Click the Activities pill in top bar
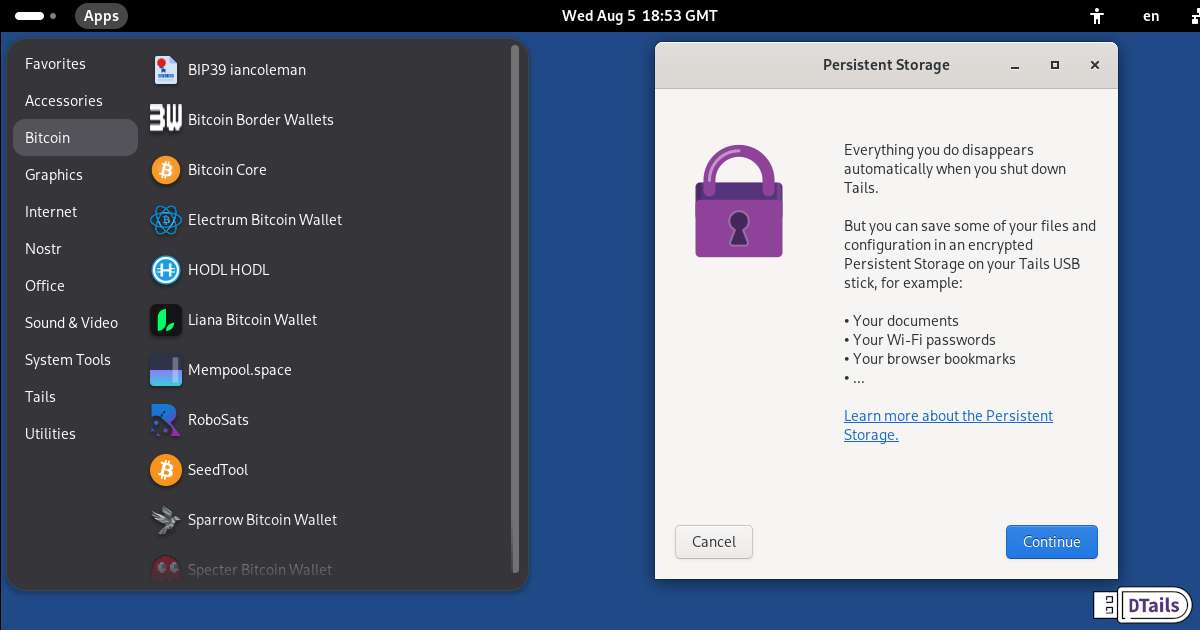This screenshot has height=630, width=1200. tap(36, 16)
